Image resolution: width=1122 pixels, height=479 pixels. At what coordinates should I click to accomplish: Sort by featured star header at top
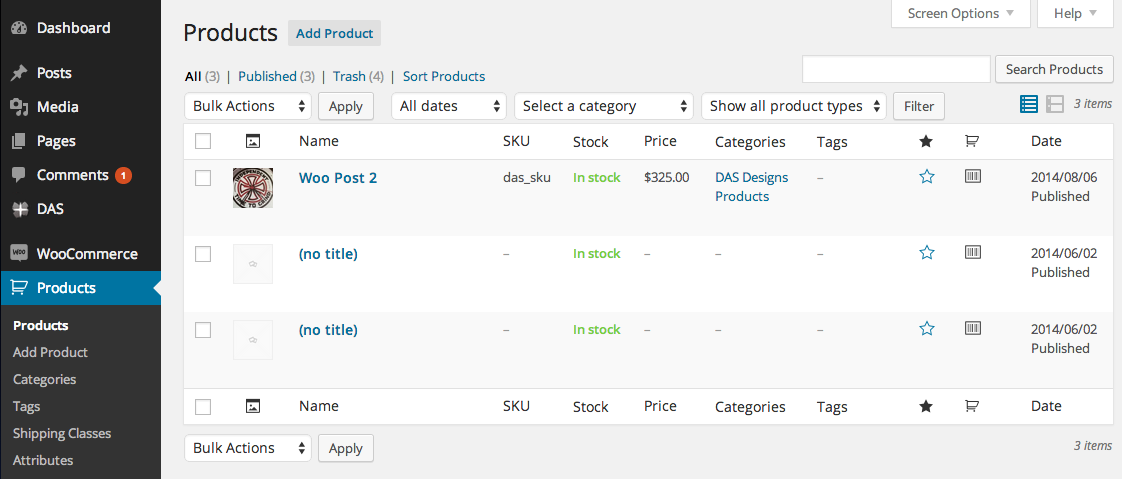point(926,142)
